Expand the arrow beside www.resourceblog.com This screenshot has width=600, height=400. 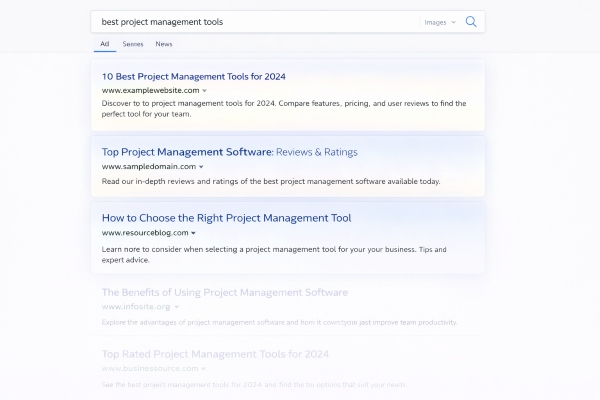[193, 233]
